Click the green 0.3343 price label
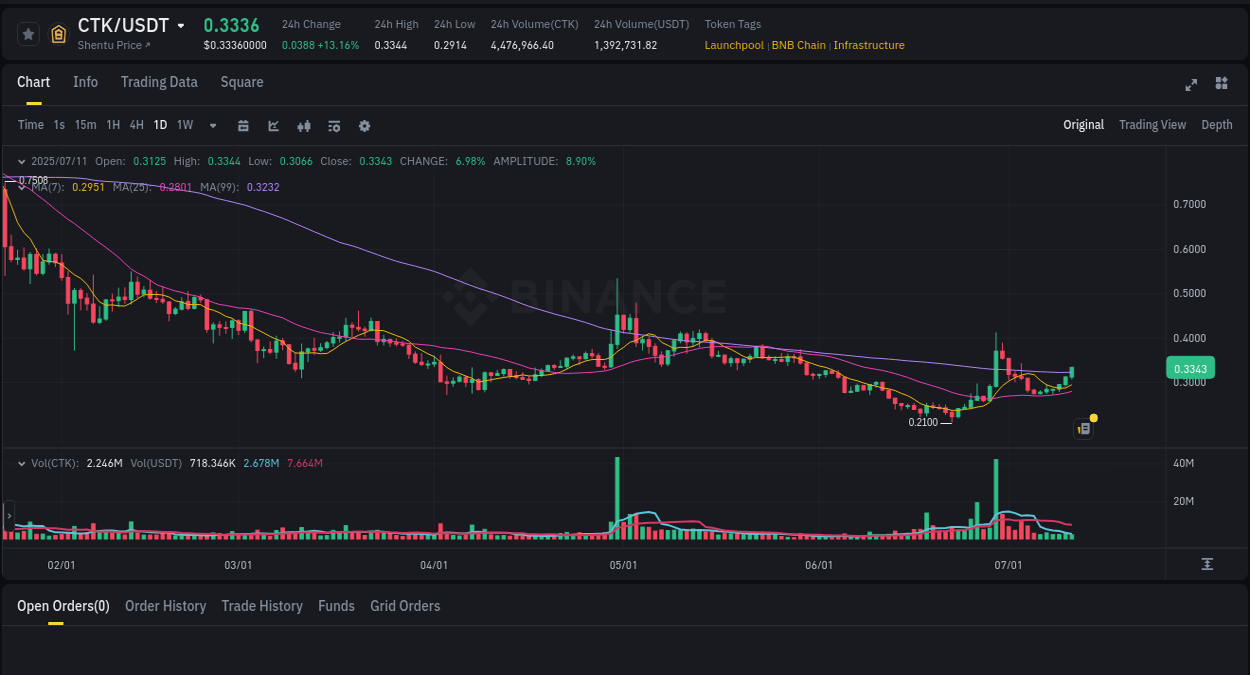 pos(1190,368)
